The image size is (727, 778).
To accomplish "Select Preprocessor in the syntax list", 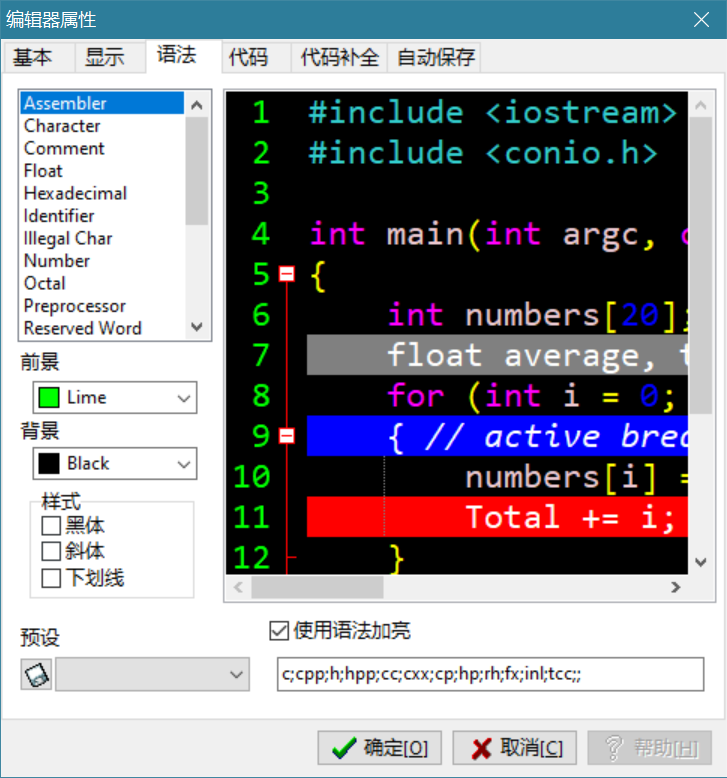I will pyautogui.click(x=75, y=306).
